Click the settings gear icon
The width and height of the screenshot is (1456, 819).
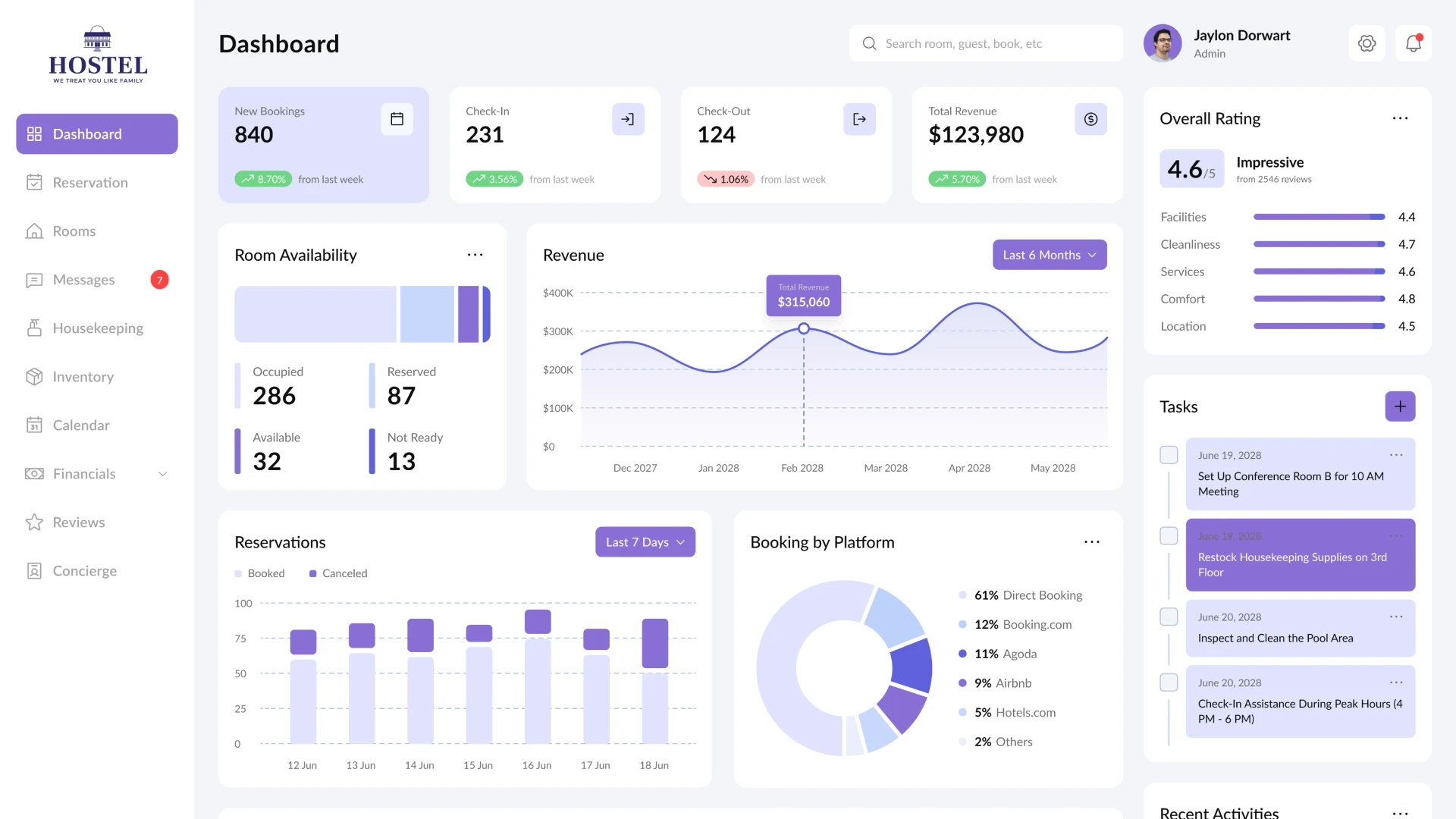(x=1367, y=43)
